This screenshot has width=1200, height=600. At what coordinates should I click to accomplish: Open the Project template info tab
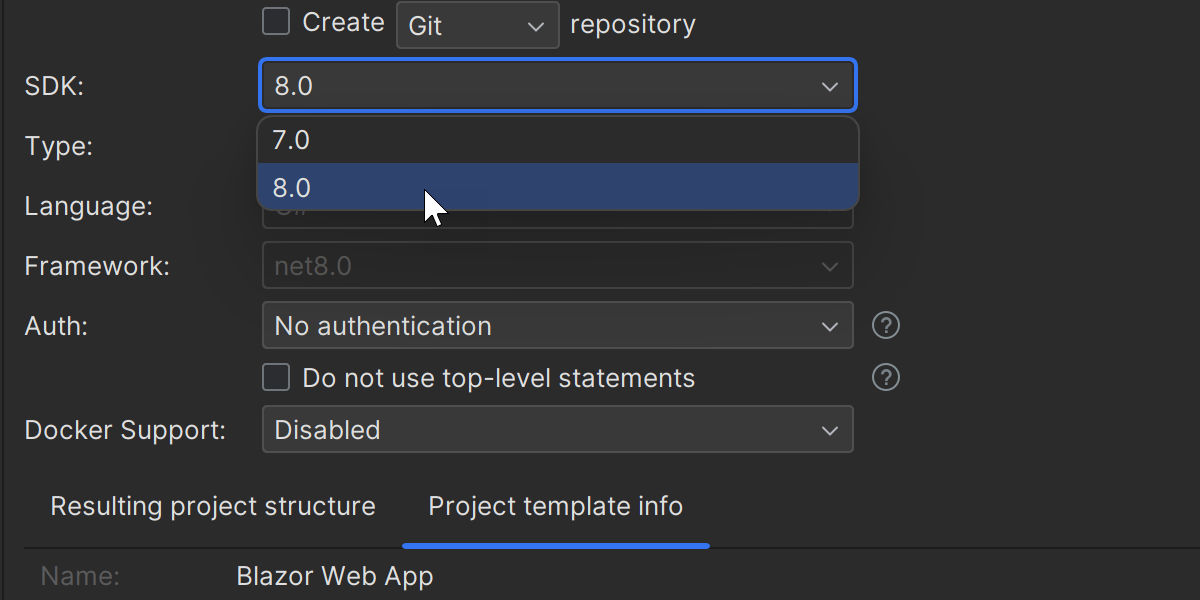pyautogui.click(x=555, y=507)
